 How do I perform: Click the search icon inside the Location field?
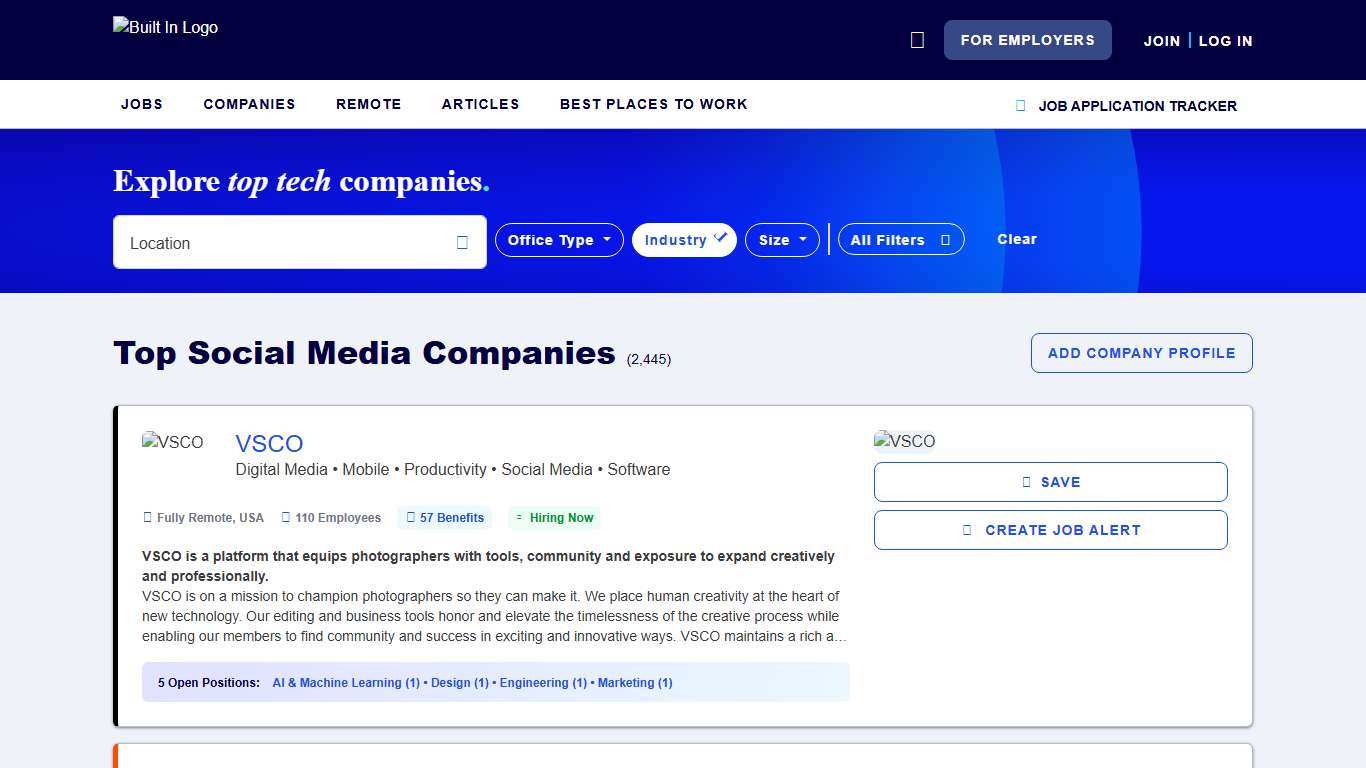(x=462, y=242)
